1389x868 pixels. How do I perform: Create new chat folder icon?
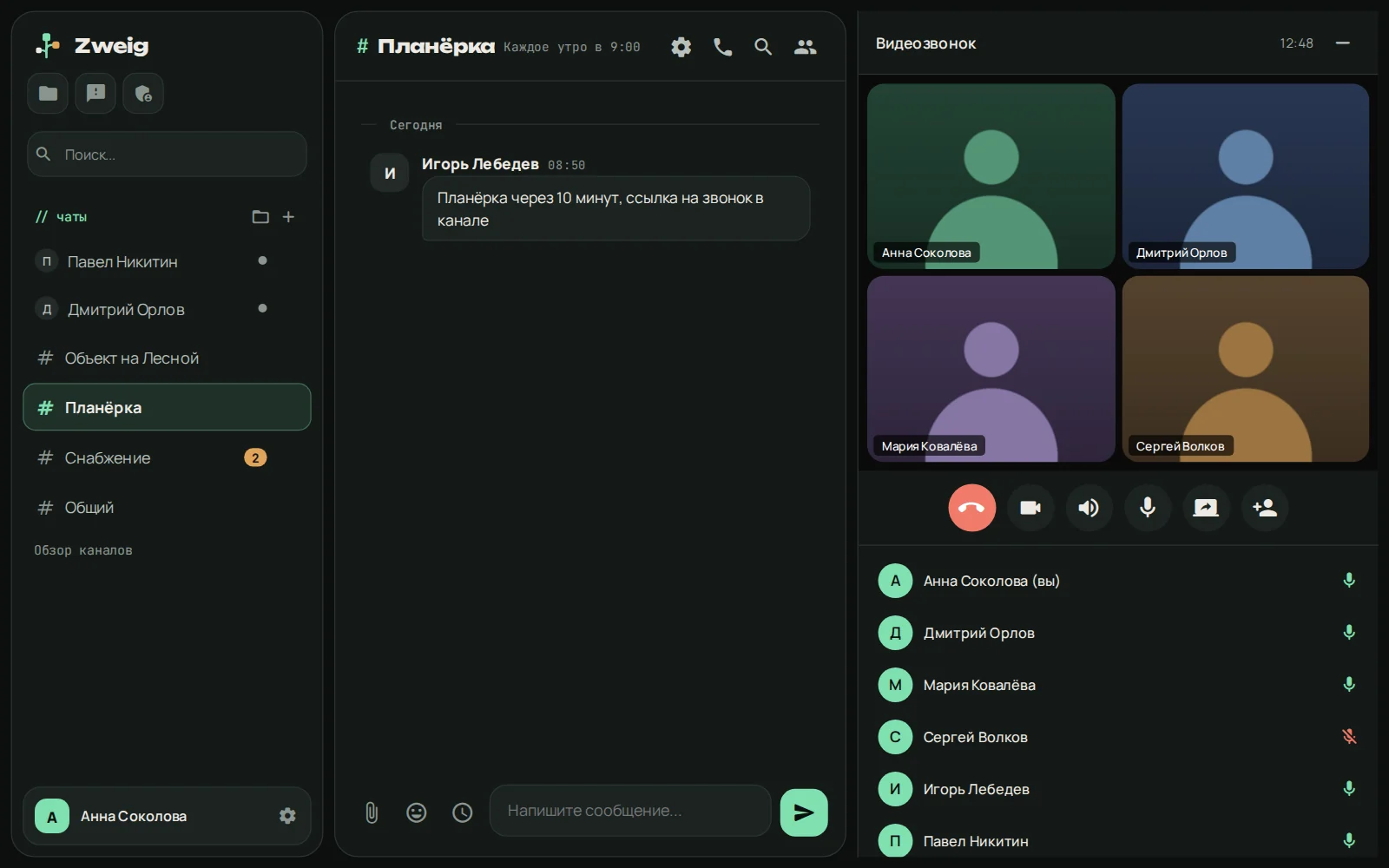click(x=260, y=217)
